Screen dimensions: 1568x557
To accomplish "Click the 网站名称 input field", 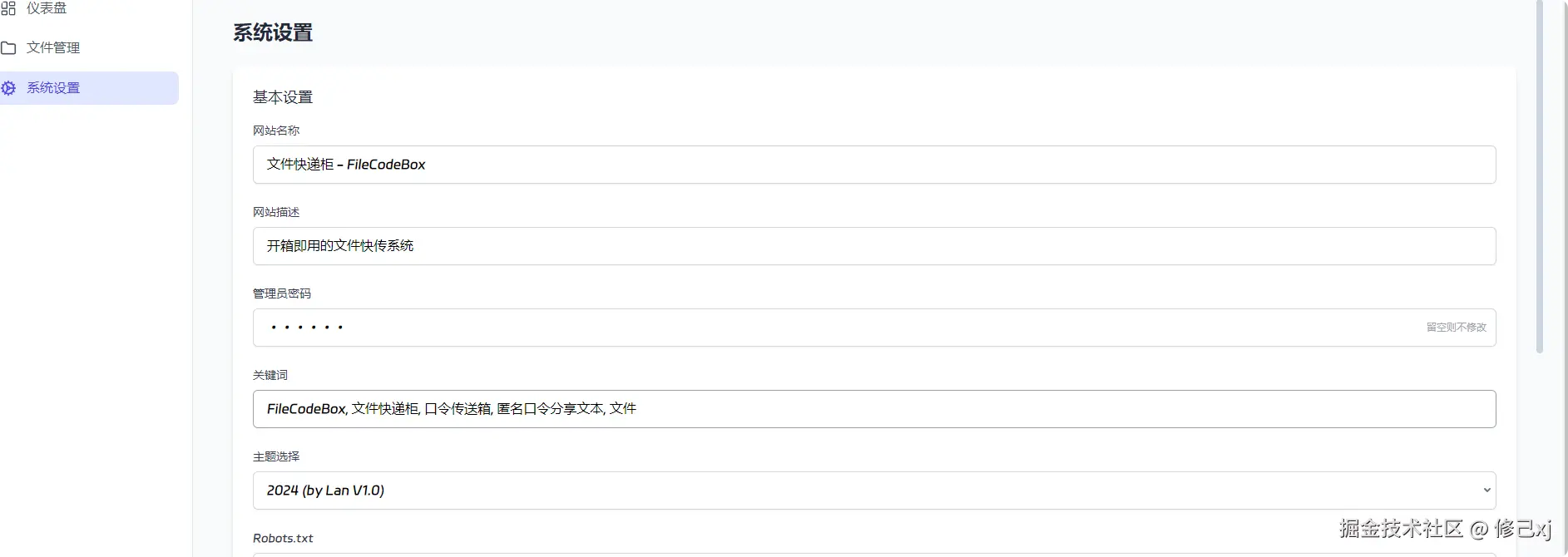I will 874,165.
